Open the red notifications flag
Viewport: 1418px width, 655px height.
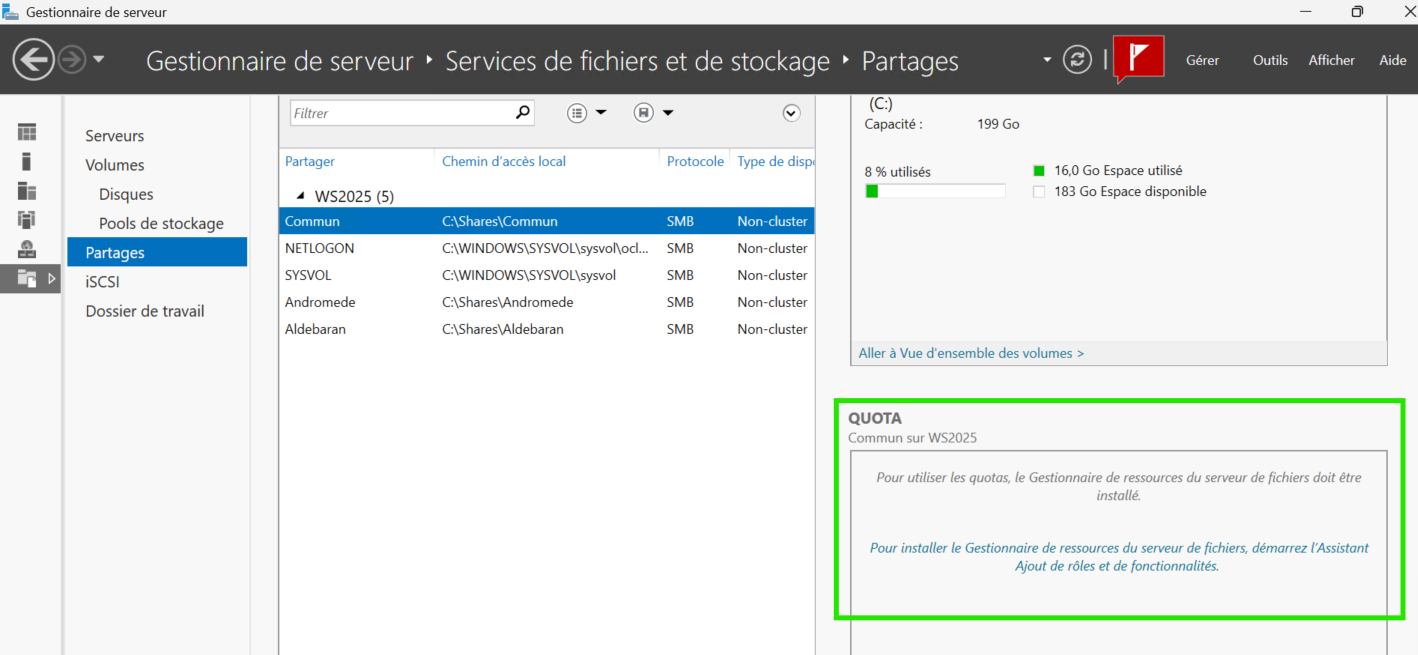pos(1138,59)
